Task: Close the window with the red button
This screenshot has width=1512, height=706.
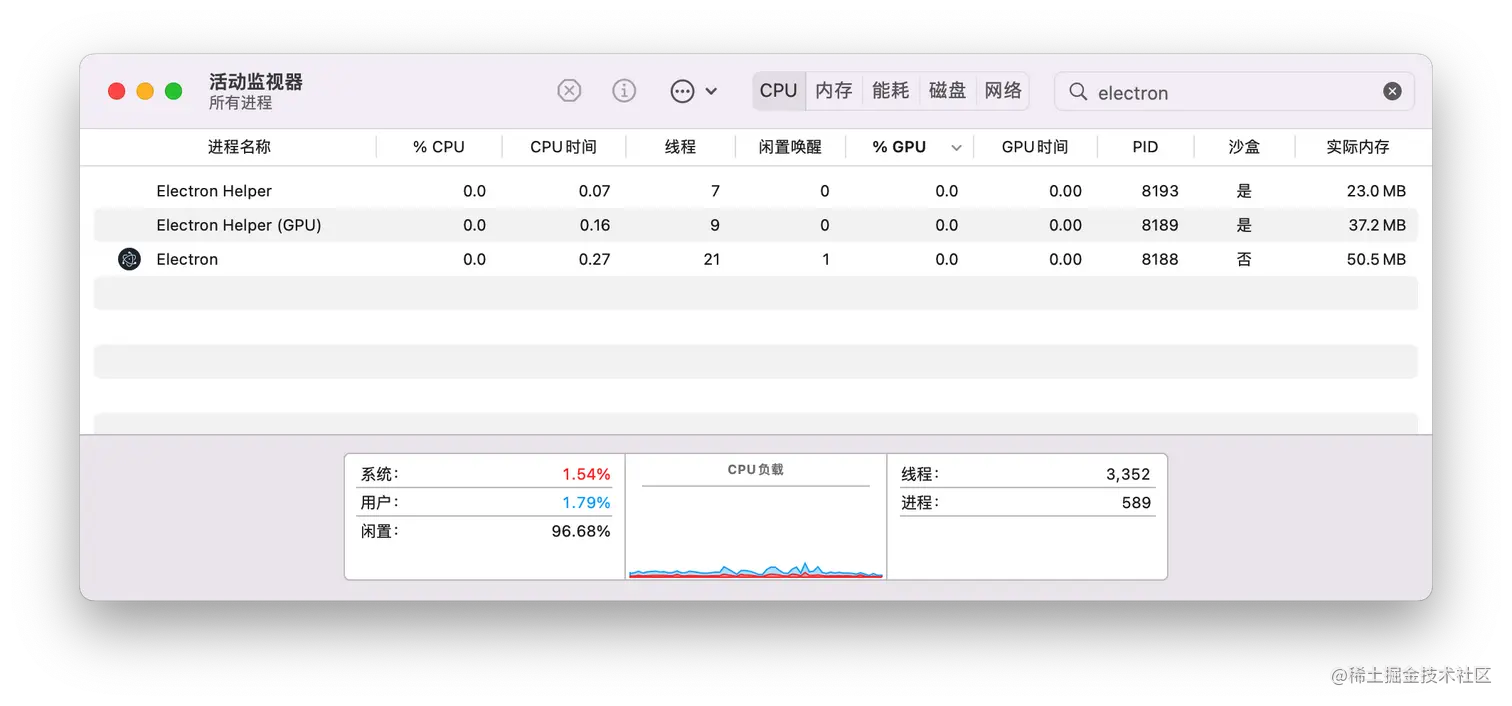Action: tap(117, 91)
